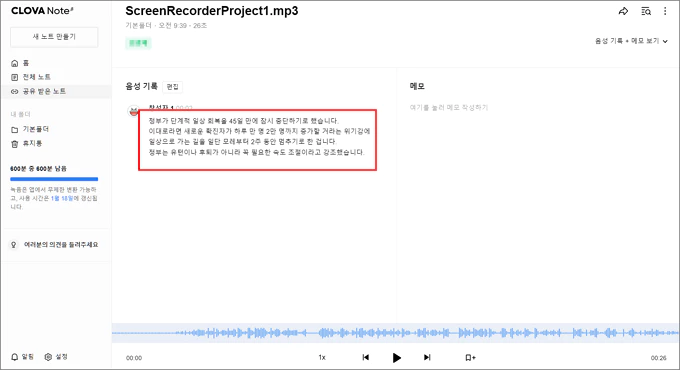Click the lightbulb feedback icon
The image size is (680, 370).
pyautogui.click(x=14, y=245)
